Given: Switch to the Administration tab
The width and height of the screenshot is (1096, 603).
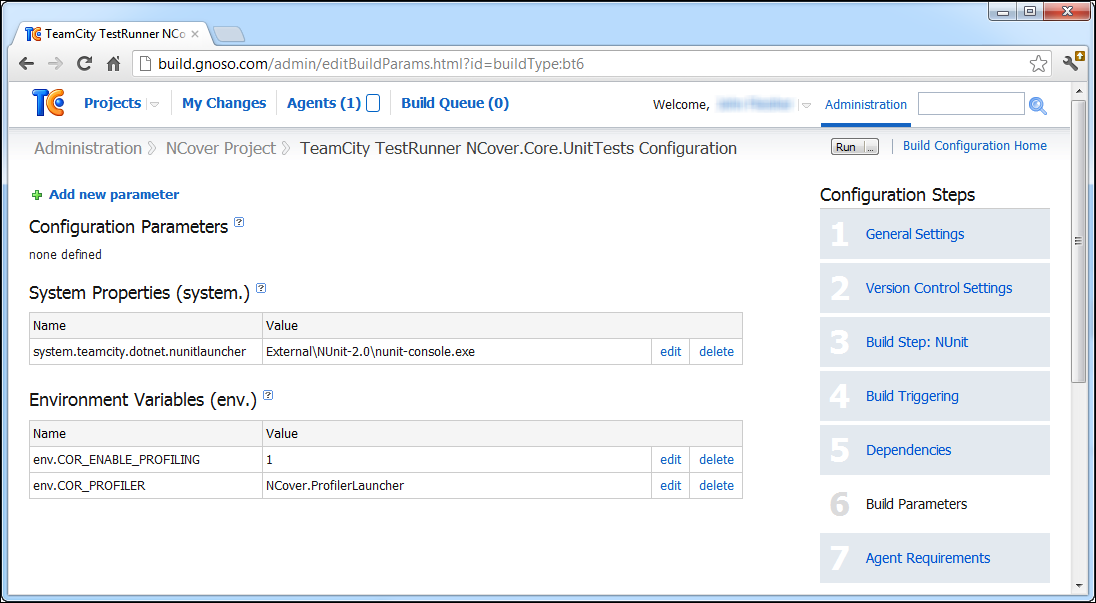Looking at the screenshot, I should click(x=865, y=104).
